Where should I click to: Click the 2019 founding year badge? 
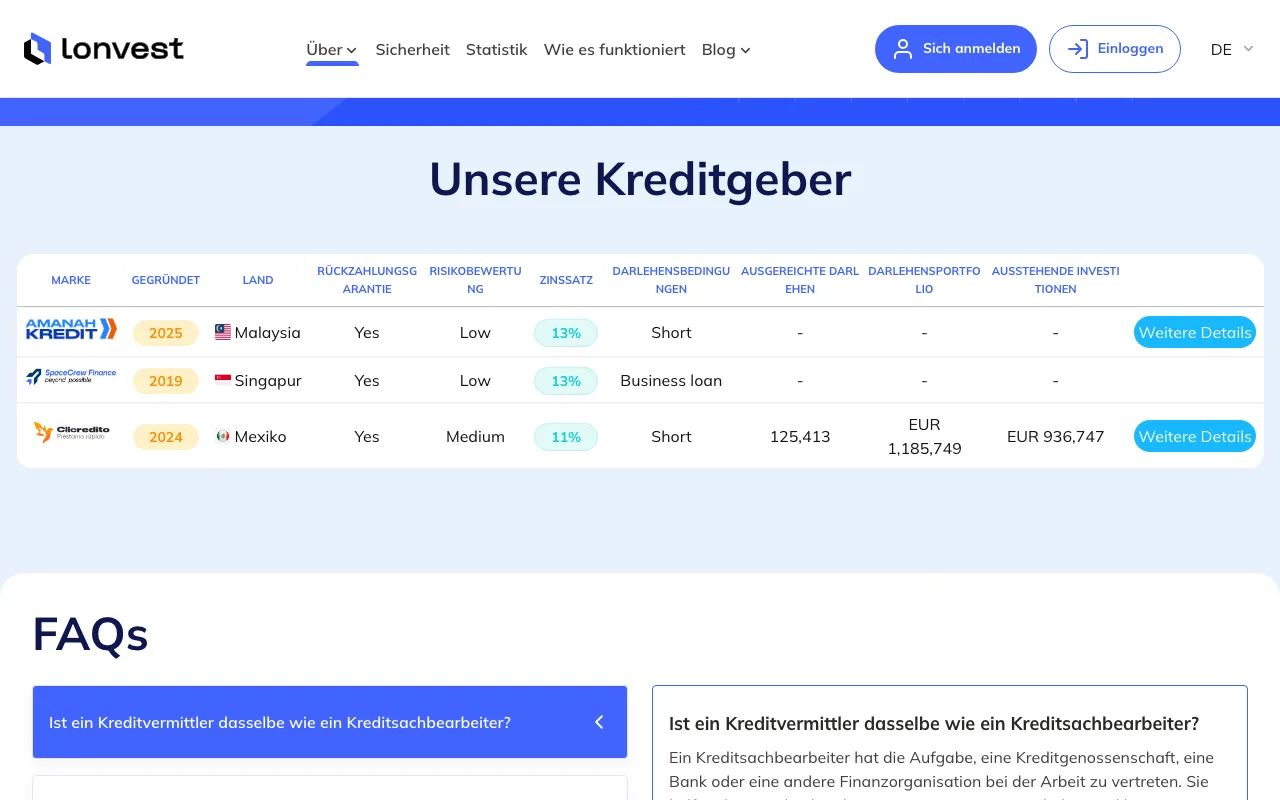click(166, 381)
